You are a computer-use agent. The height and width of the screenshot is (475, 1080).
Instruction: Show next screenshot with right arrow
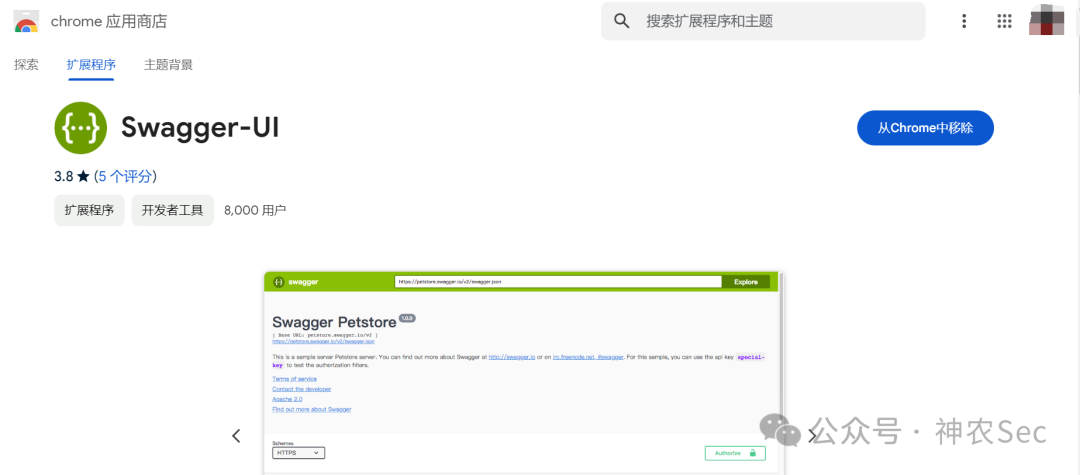[x=812, y=435]
